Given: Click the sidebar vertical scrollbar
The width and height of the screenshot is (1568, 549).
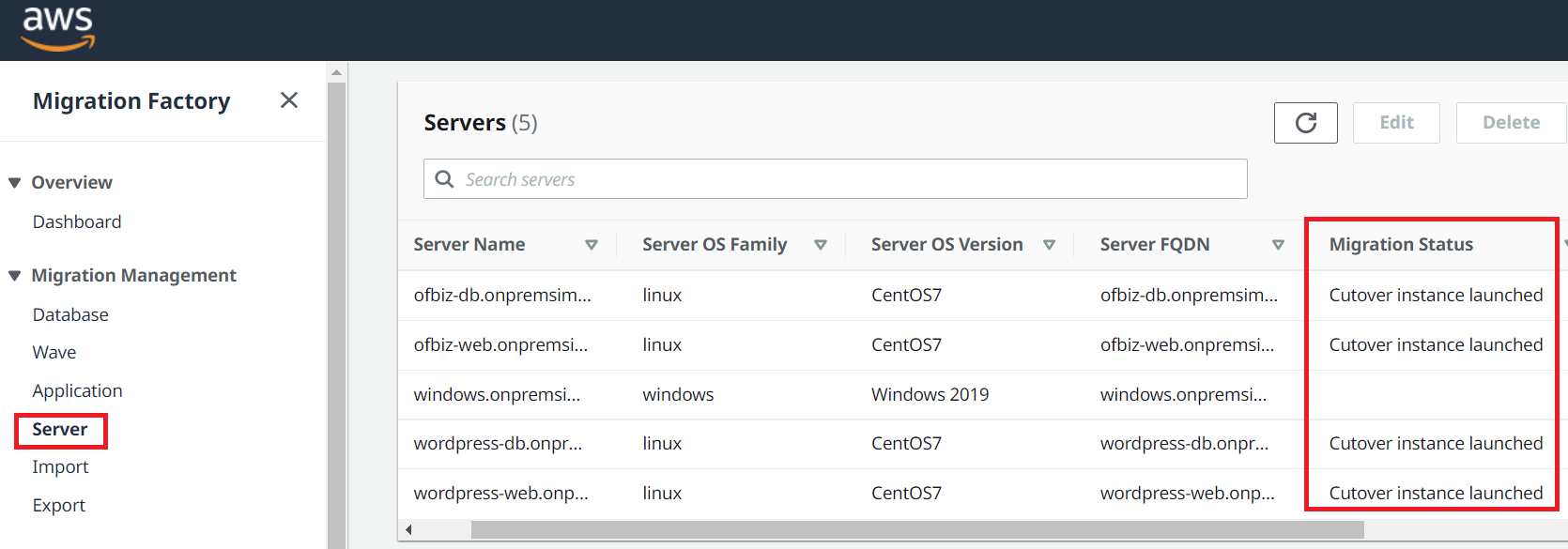Looking at the screenshot, I should 336,315.
